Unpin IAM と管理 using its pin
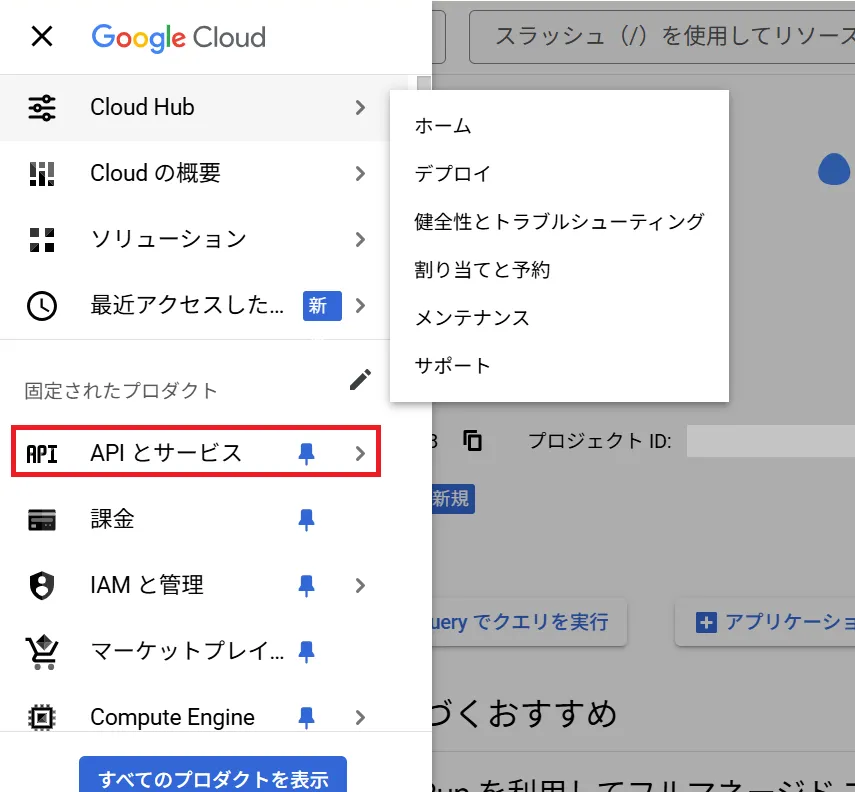Viewport: 855px width, 792px height. tap(306, 585)
